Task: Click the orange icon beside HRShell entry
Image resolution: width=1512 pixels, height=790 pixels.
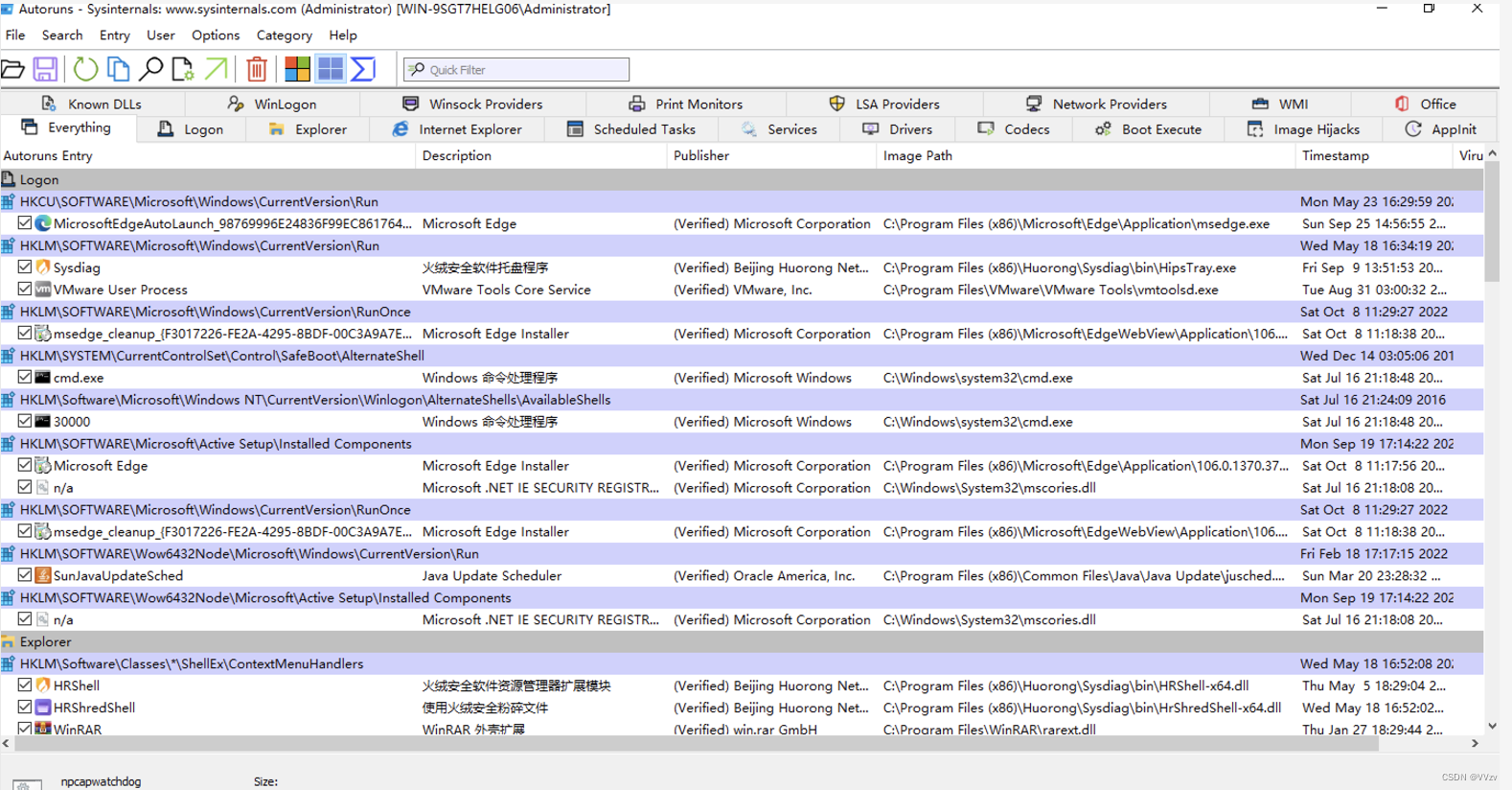Action: click(x=43, y=685)
